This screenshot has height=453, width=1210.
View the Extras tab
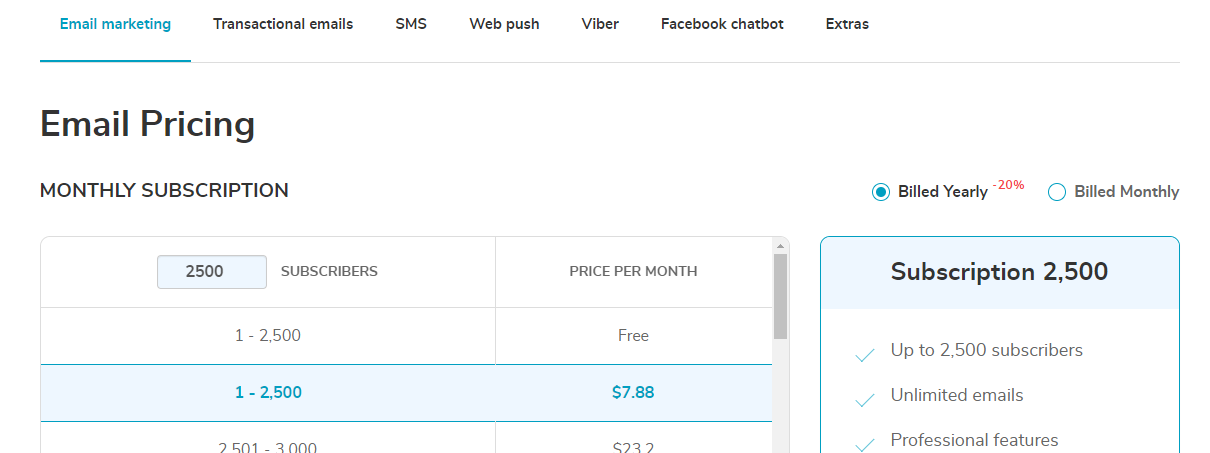point(847,24)
